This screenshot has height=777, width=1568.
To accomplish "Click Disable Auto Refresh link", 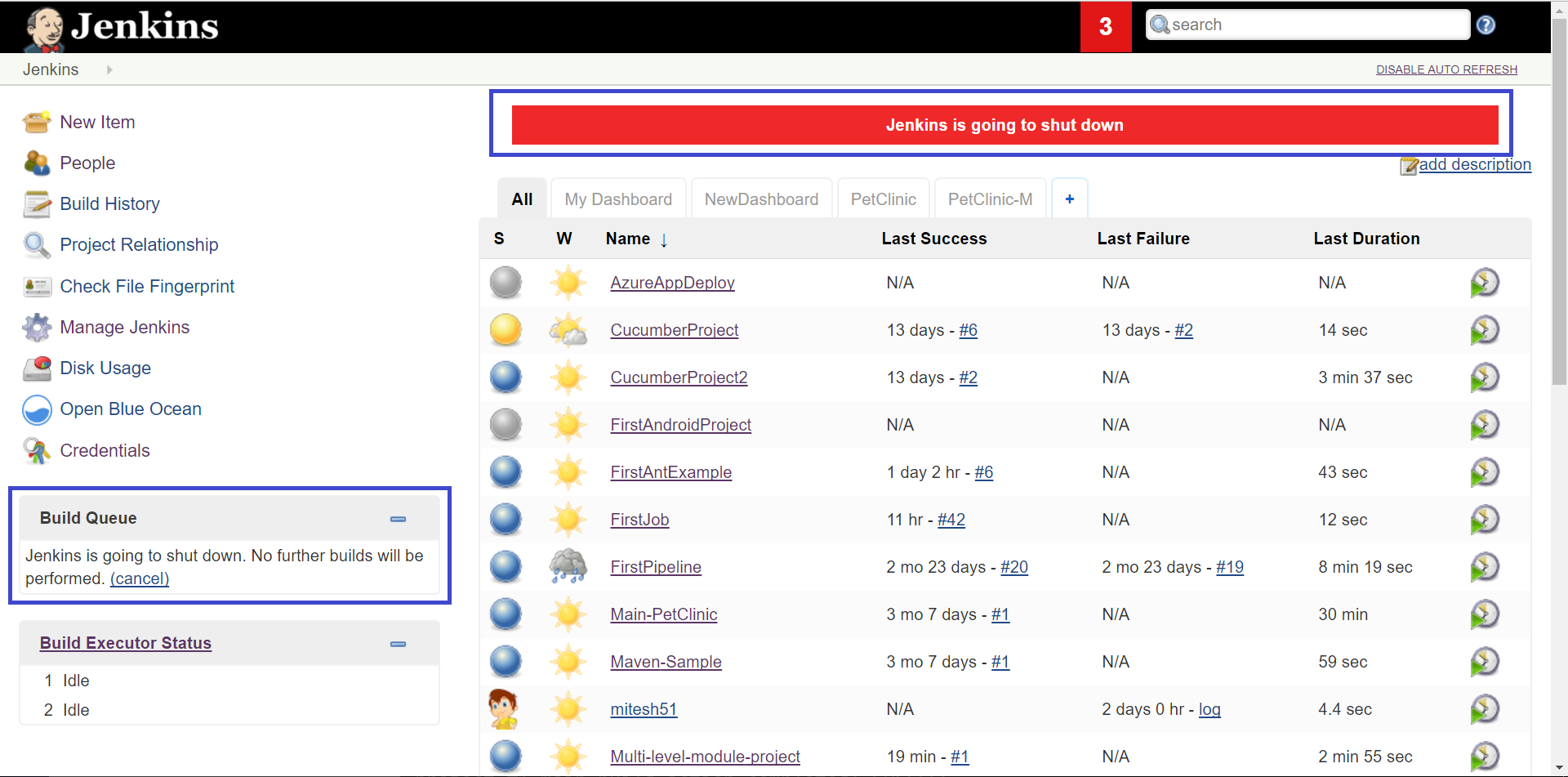I will coord(1446,69).
